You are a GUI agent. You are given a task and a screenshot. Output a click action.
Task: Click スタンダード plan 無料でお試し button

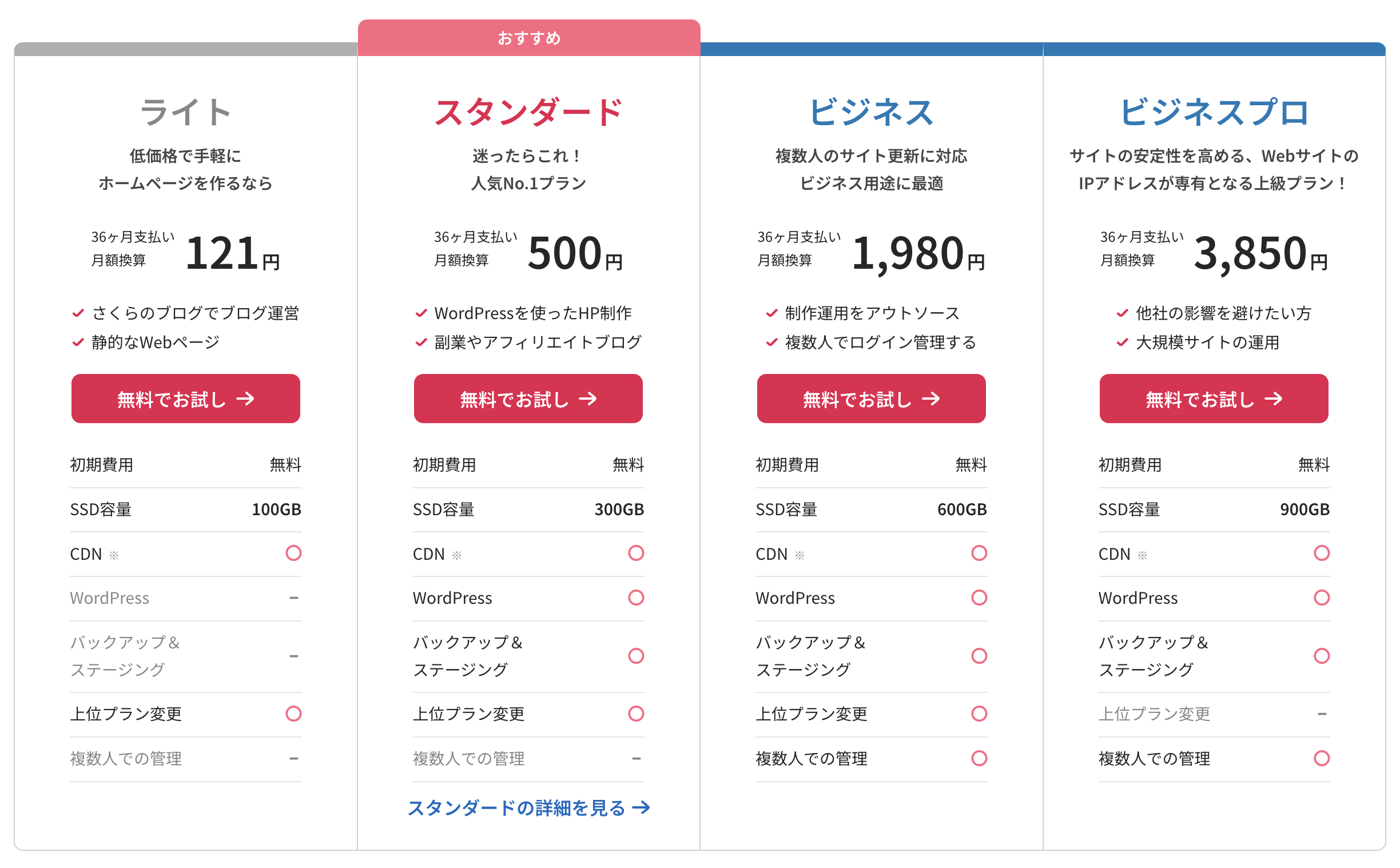coord(528,399)
